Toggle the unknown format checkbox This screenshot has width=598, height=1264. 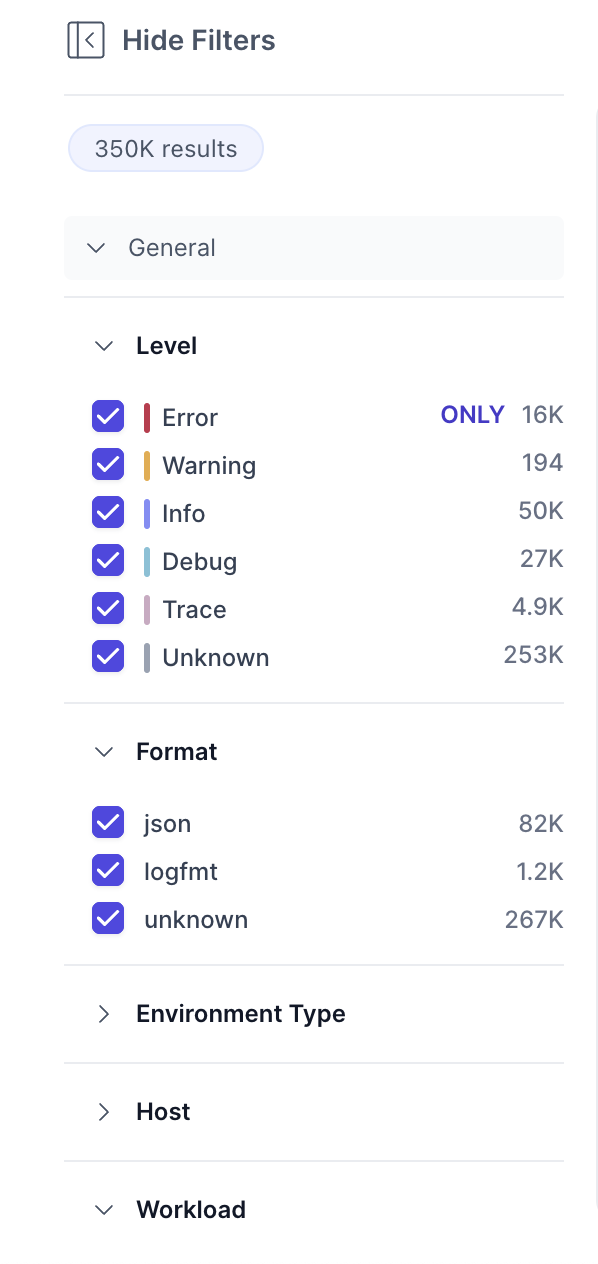108,919
